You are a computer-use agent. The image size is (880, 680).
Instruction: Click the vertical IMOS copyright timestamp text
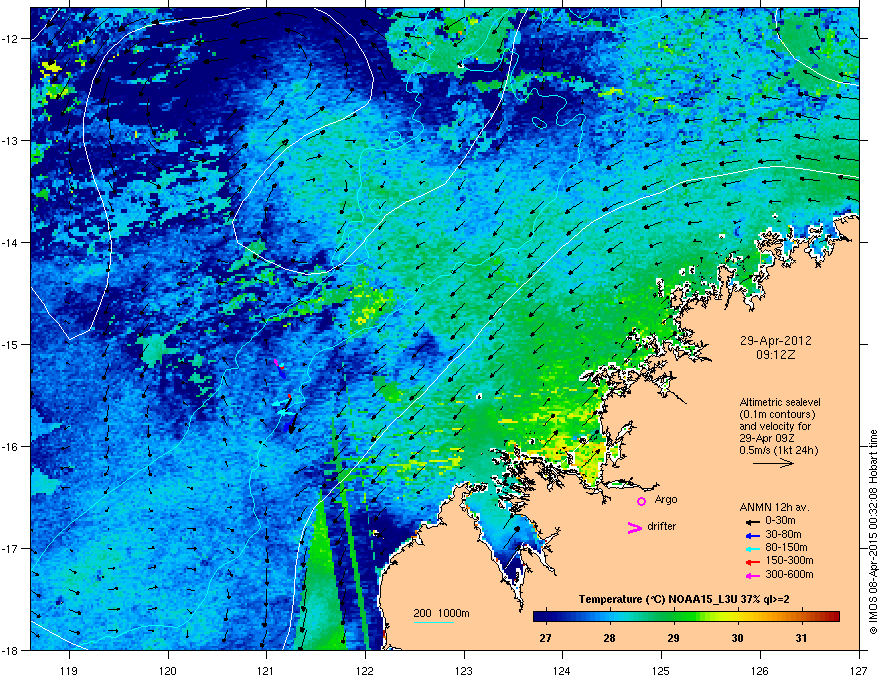click(x=873, y=532)
